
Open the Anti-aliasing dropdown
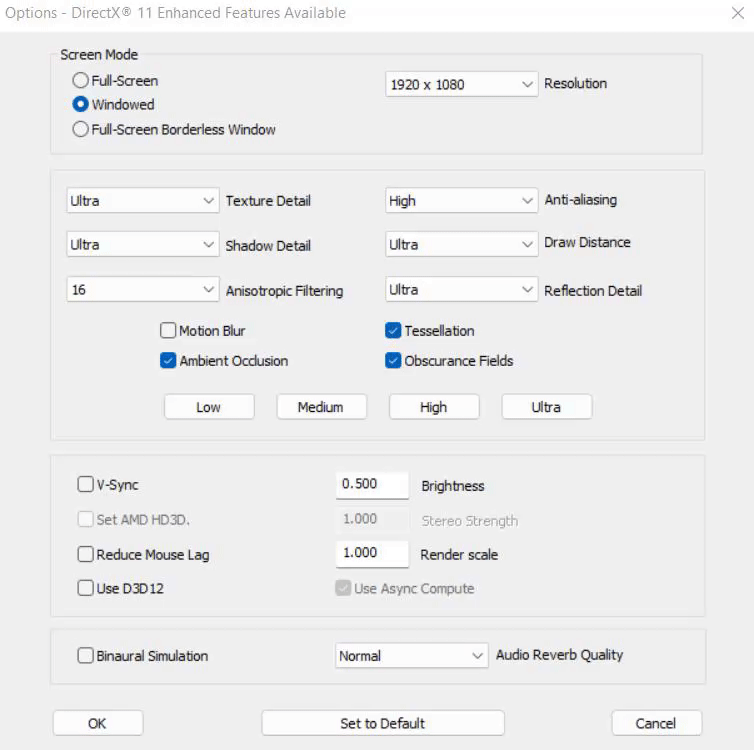click(462, 201)
